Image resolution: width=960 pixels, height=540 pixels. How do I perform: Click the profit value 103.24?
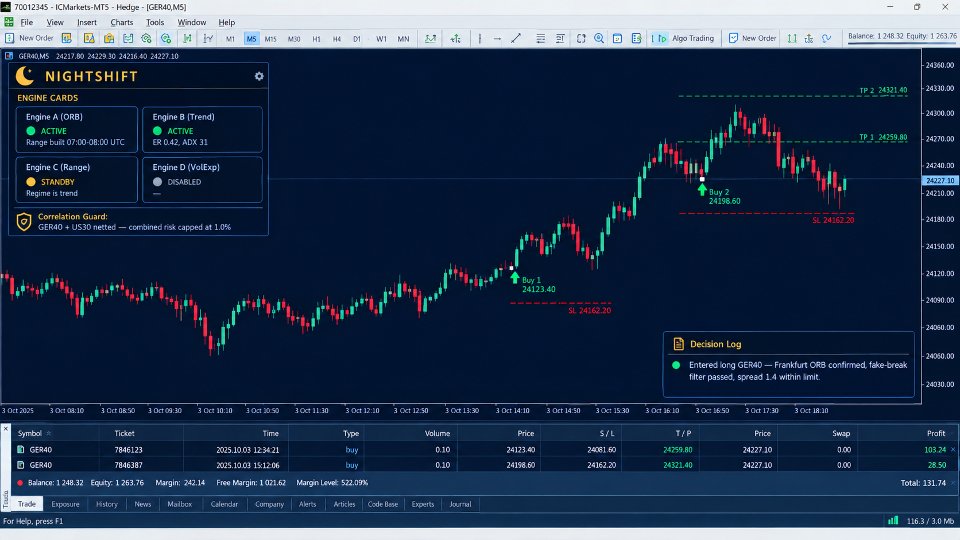click(x=935, y=449)
